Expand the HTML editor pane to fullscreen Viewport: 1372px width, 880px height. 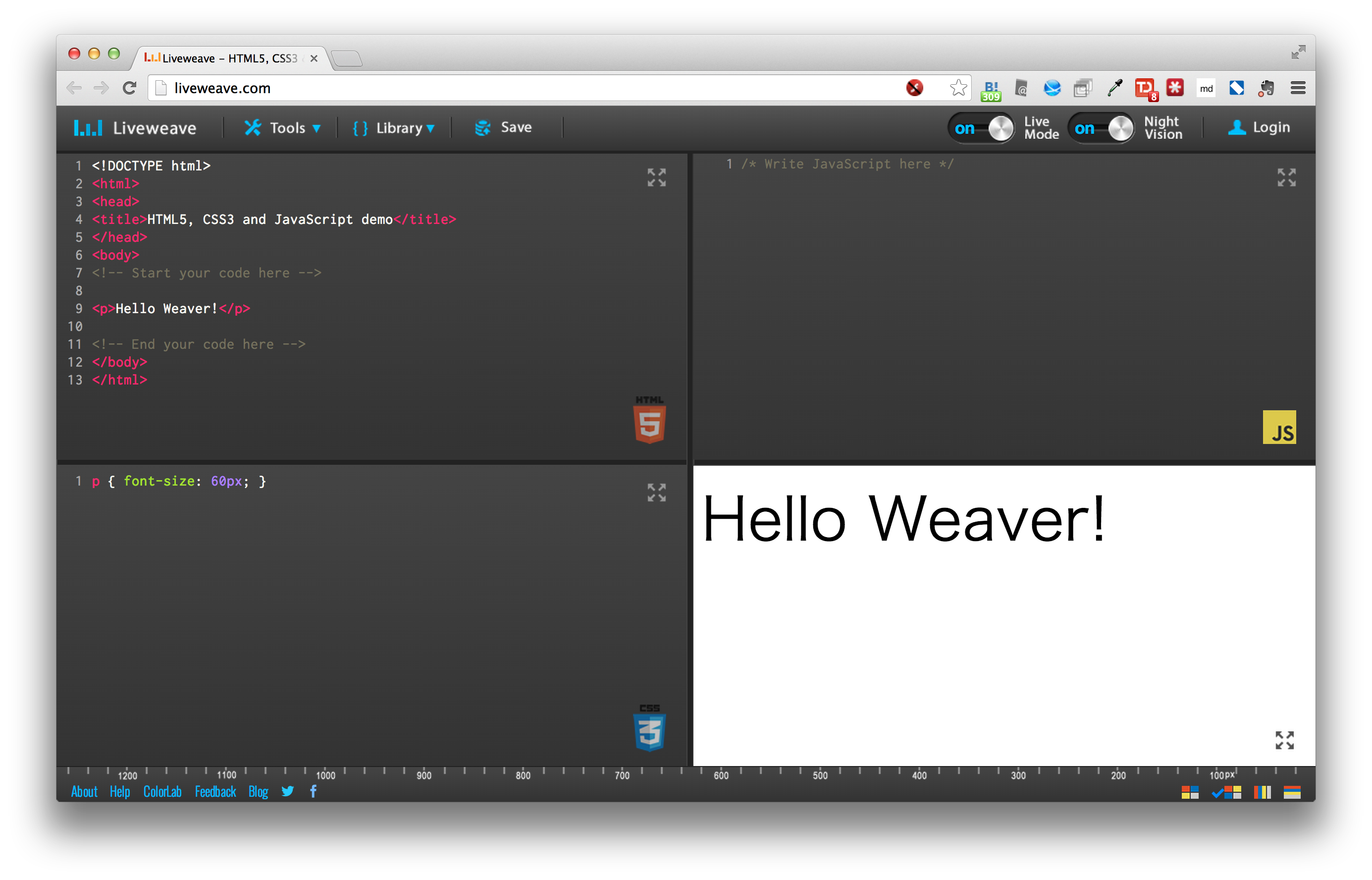point(656,177)
